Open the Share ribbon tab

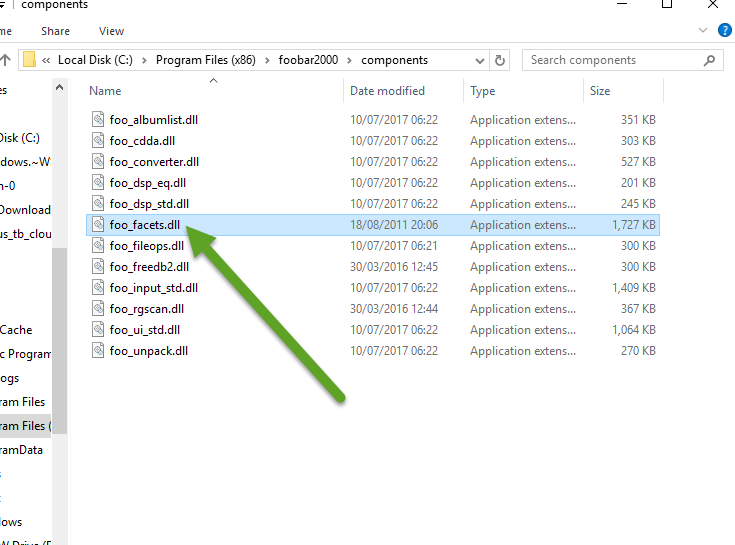tap(56, 31)
